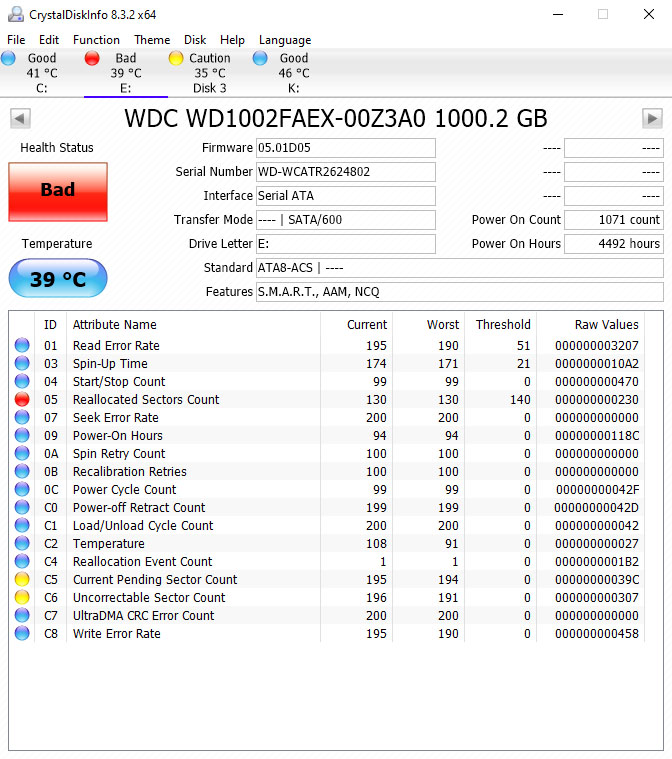The image size is (672, 759).
Task: Open the File menu
Action: 16,40
